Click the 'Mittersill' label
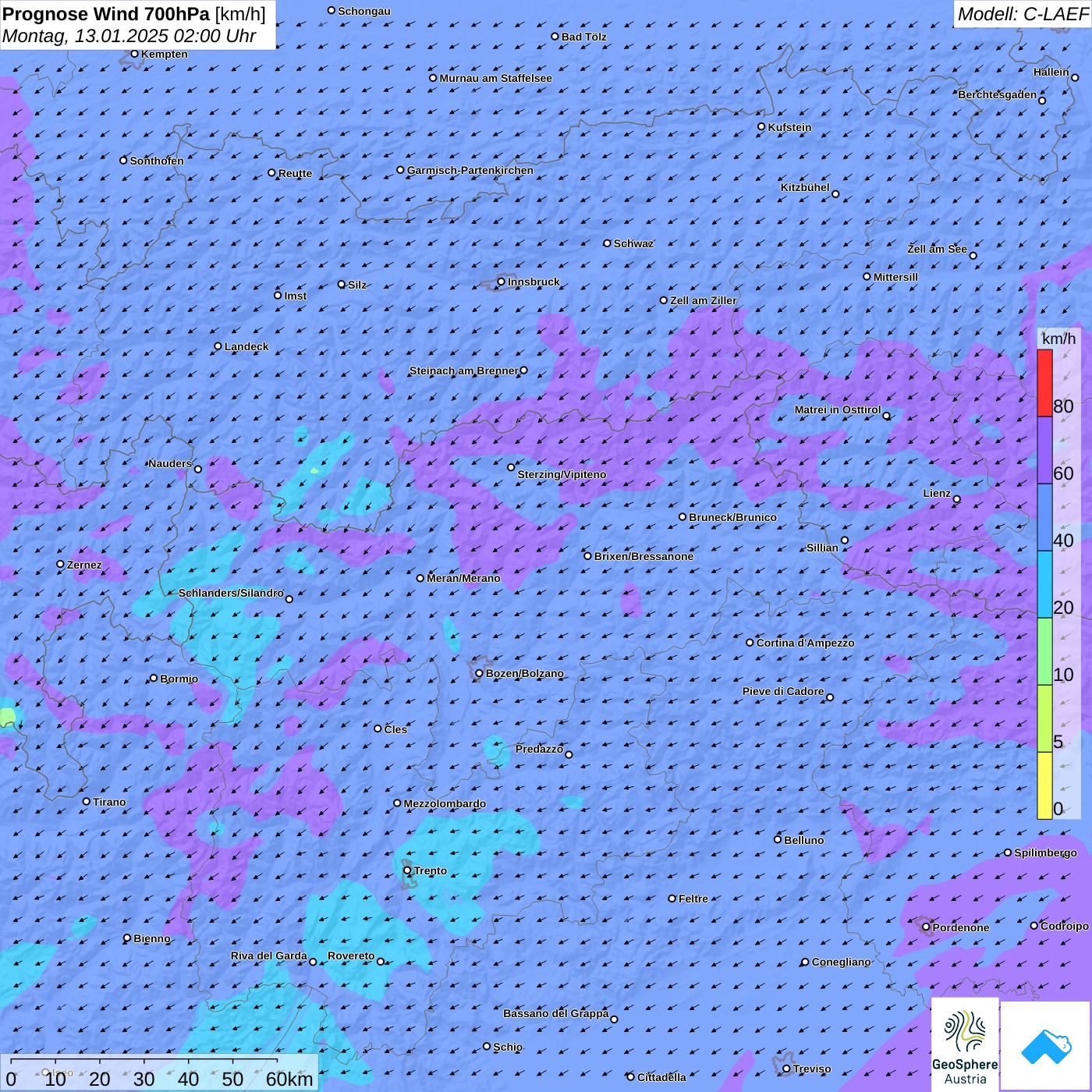Viewport: 1092px width, 1092px height. click(895, 277)
